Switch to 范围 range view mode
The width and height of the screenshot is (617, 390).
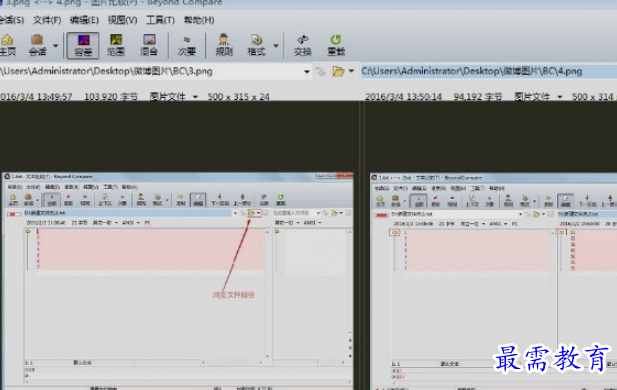point(116,45)
